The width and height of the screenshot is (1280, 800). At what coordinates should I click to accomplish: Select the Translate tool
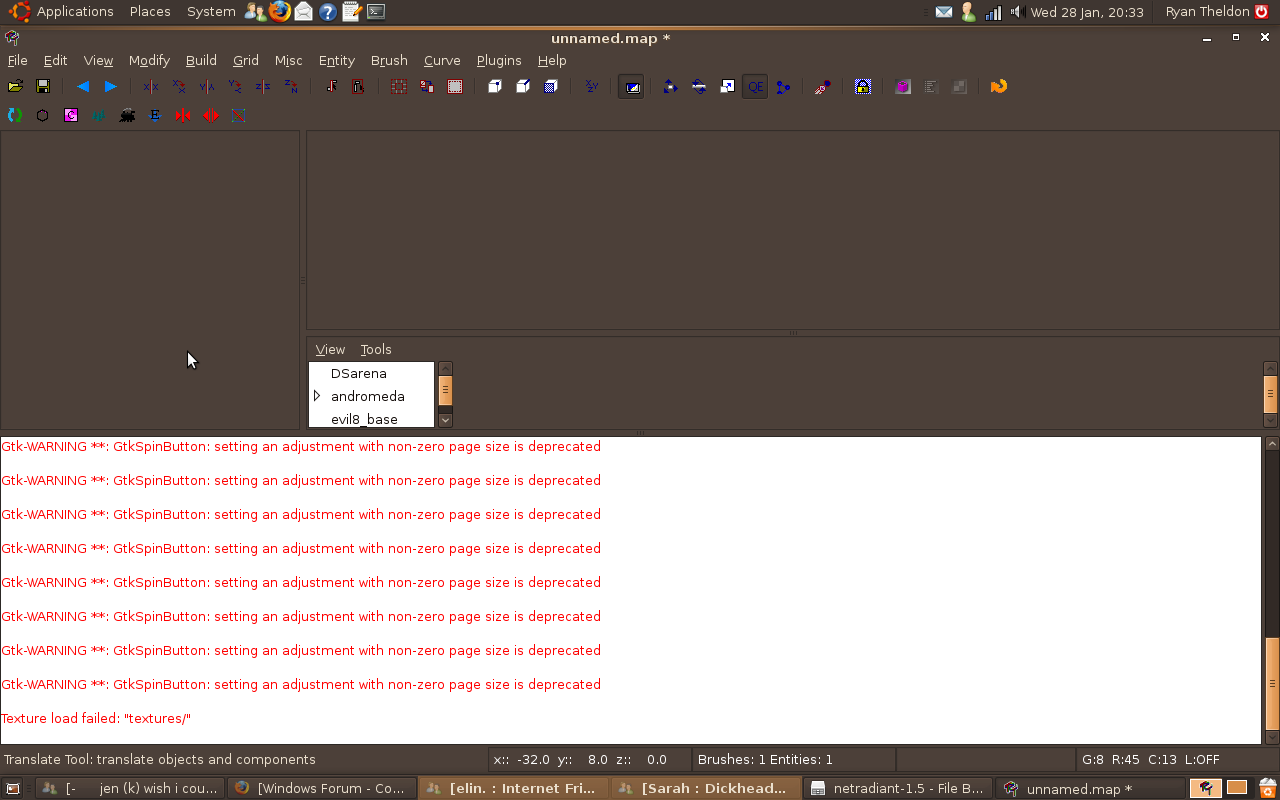coord(671,87)
